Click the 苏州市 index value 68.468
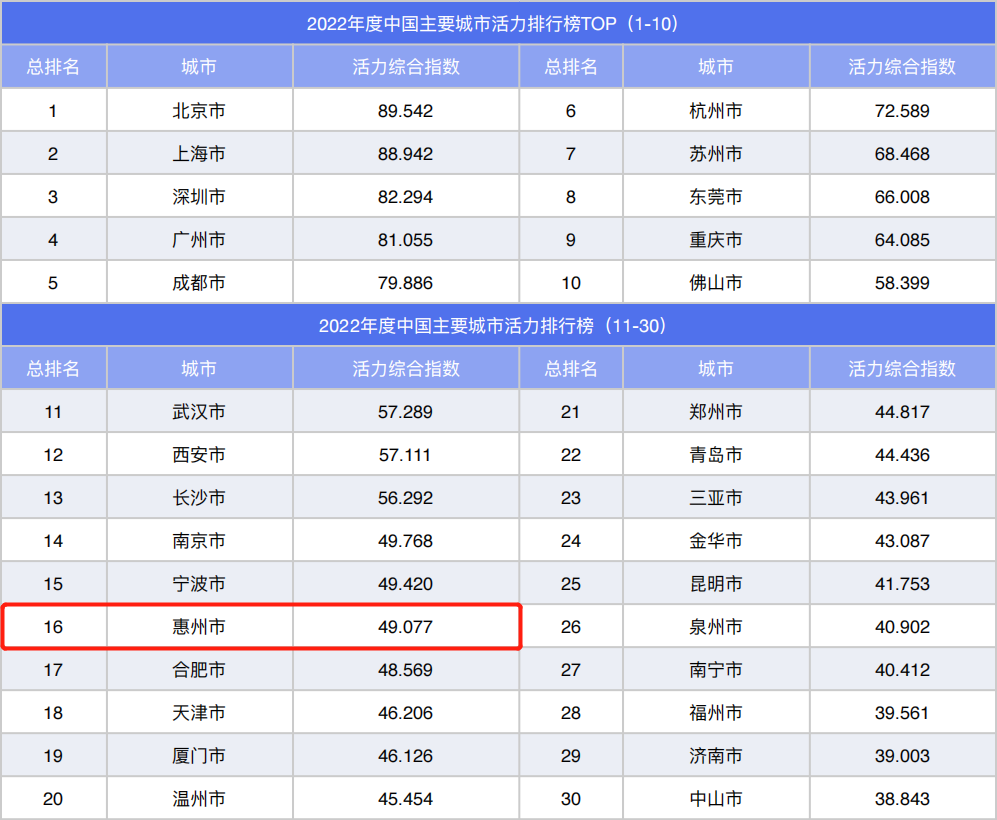This screenshot has height=820, width=997. pos(902,154)
